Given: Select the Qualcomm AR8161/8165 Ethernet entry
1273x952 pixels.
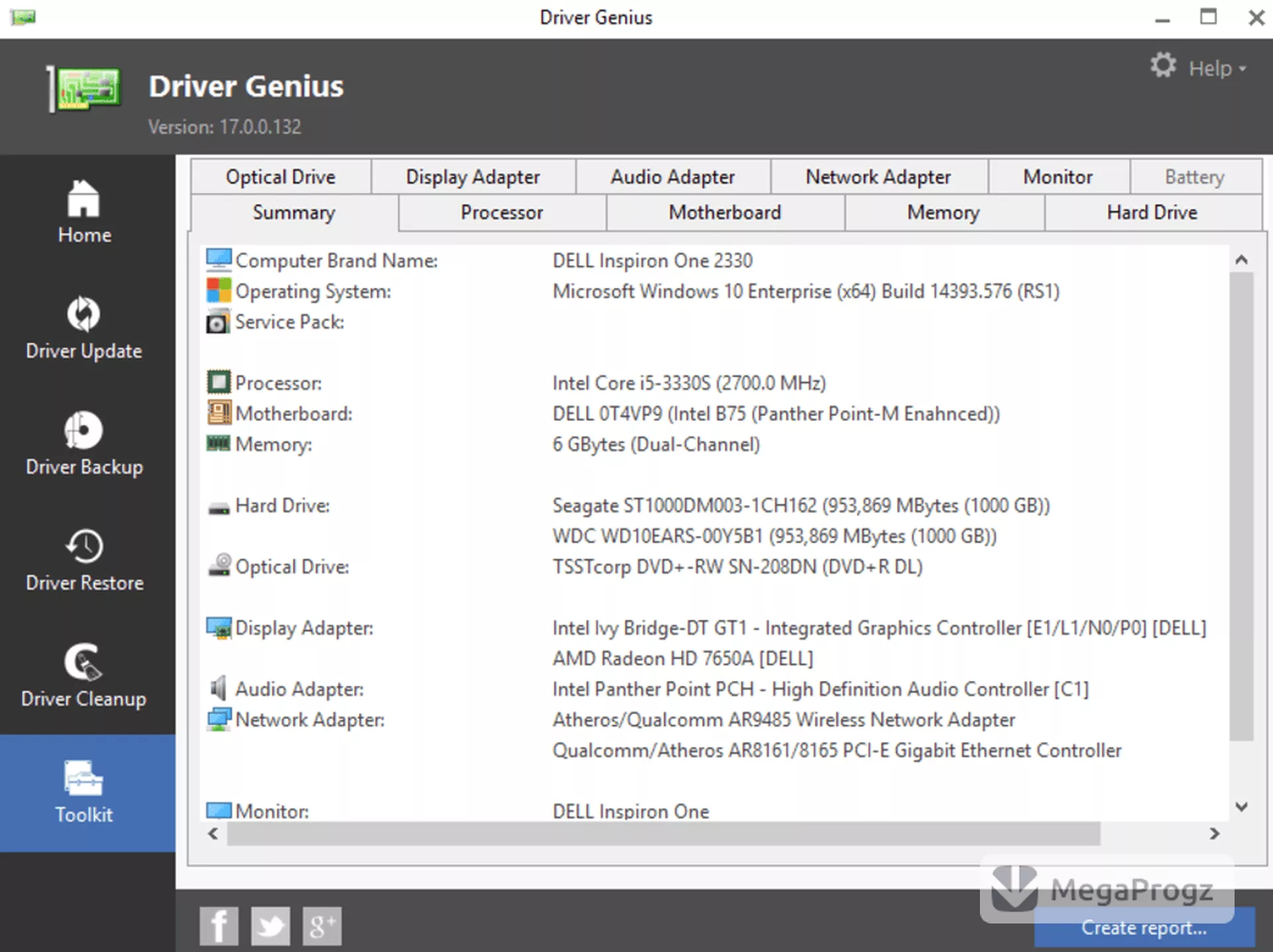Looking at the screenshot, I should [x=837, y=750].
